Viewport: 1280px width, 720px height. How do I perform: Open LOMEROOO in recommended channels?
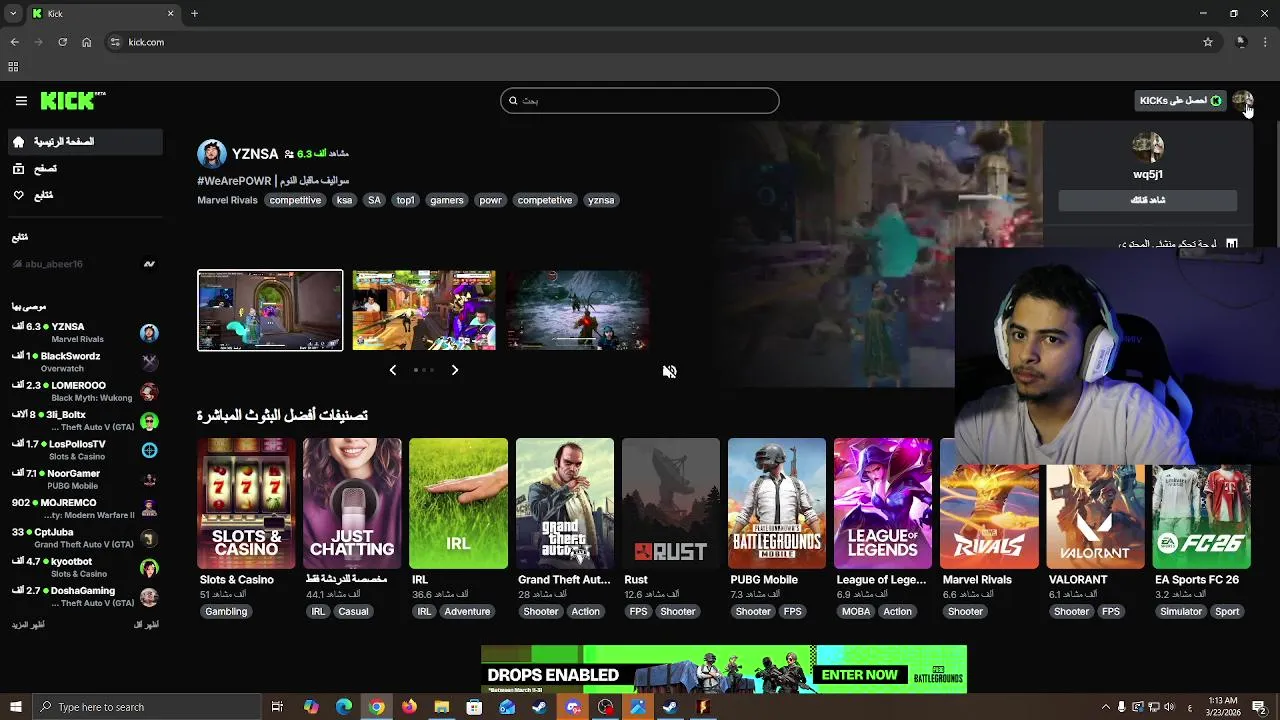[85, 391]
